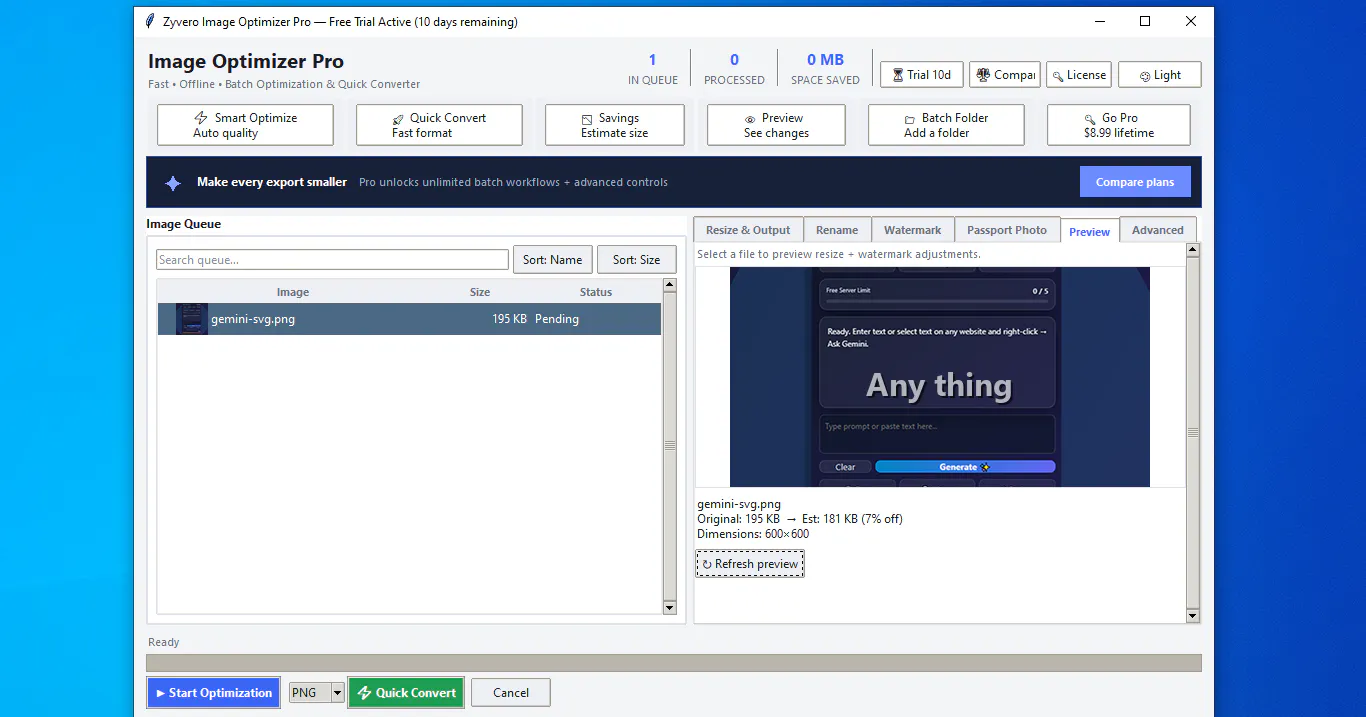Screen dimensions: 1366x717
Task: Open the Advanced tab
Action: click(x=1158, y=230)
